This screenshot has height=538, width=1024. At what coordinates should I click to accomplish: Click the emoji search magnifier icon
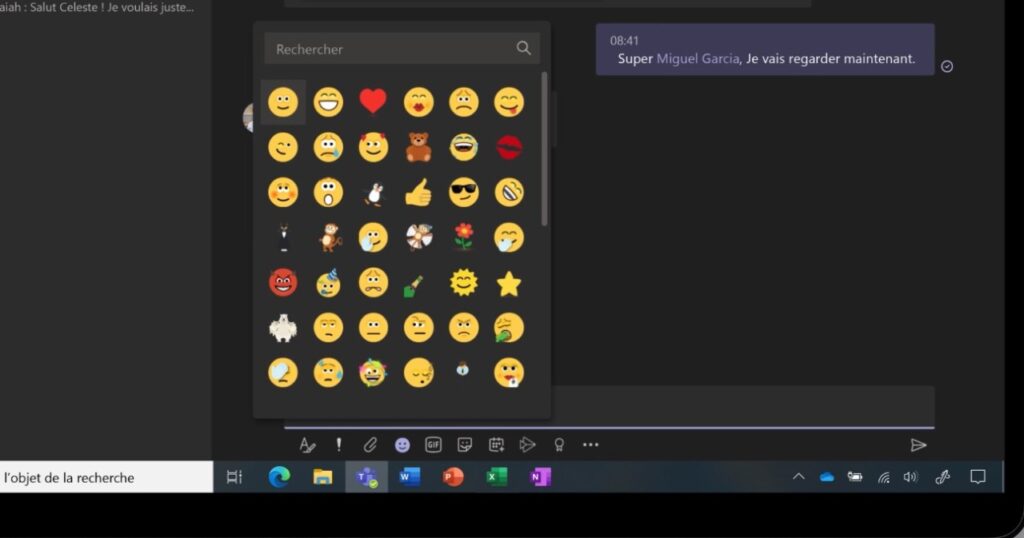523,48
